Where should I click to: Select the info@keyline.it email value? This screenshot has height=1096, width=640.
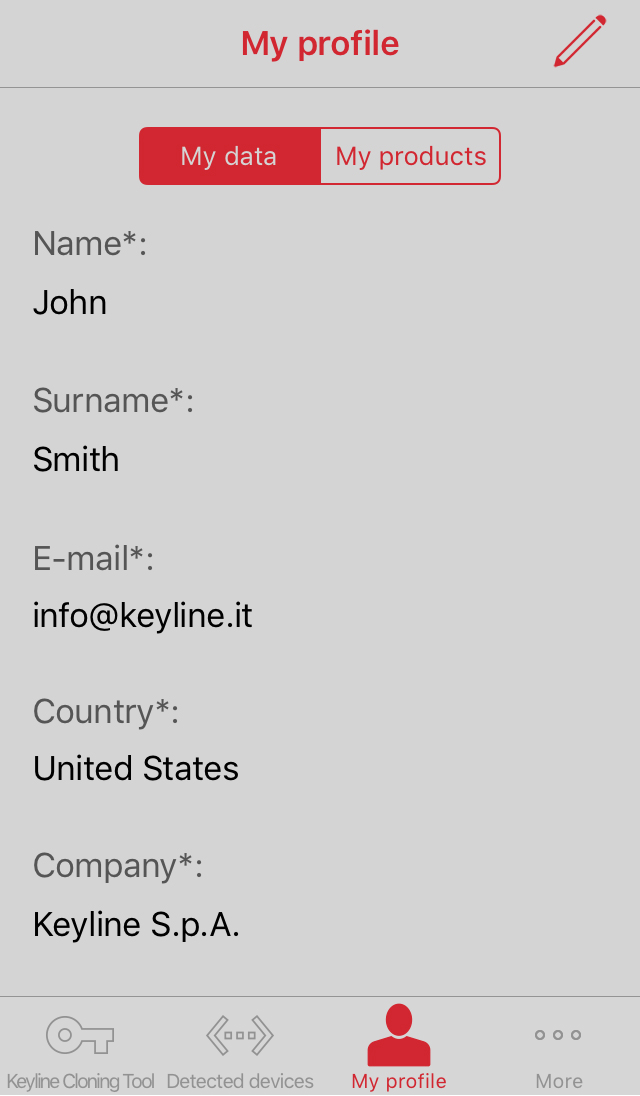143,615
